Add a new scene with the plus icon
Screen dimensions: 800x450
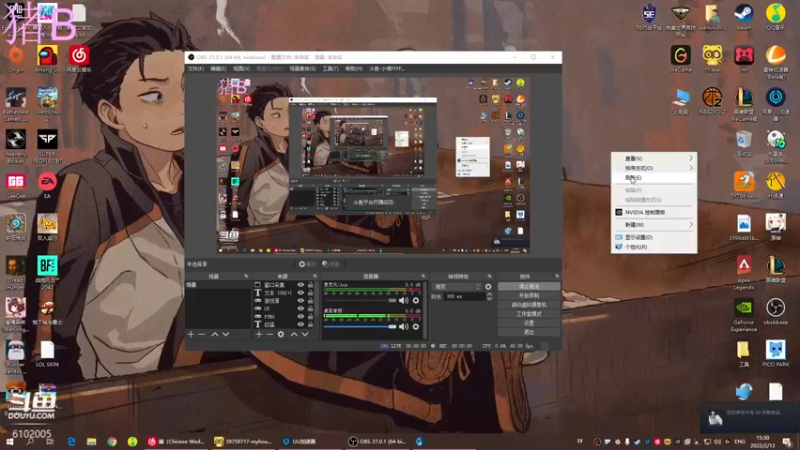191,334
